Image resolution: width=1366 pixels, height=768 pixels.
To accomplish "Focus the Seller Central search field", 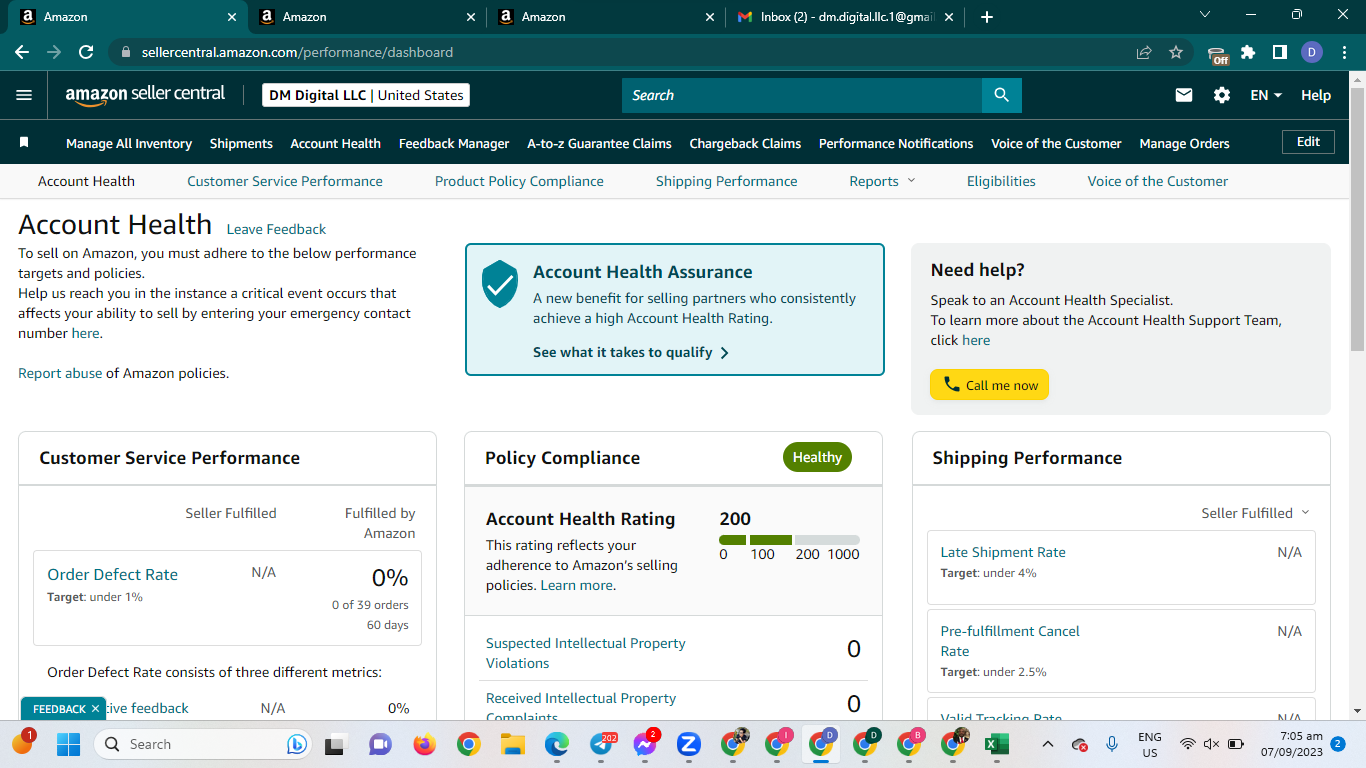I will click(x=802, y=95).
